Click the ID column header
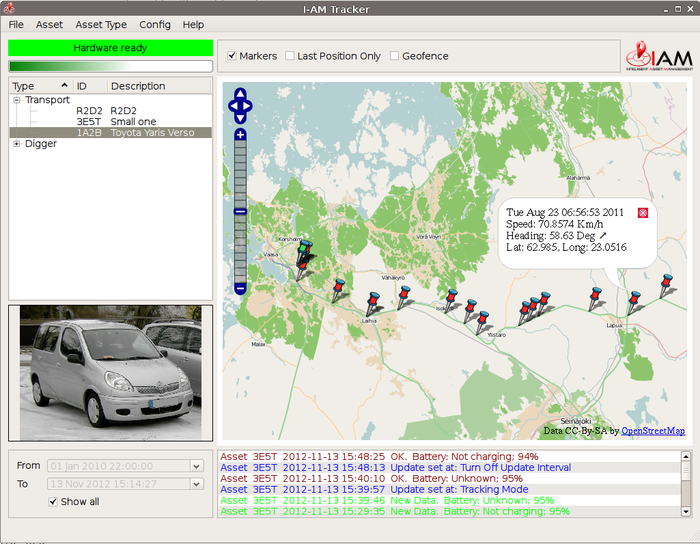Viewport: 700px width, 544px height. [x=91, y=86]
